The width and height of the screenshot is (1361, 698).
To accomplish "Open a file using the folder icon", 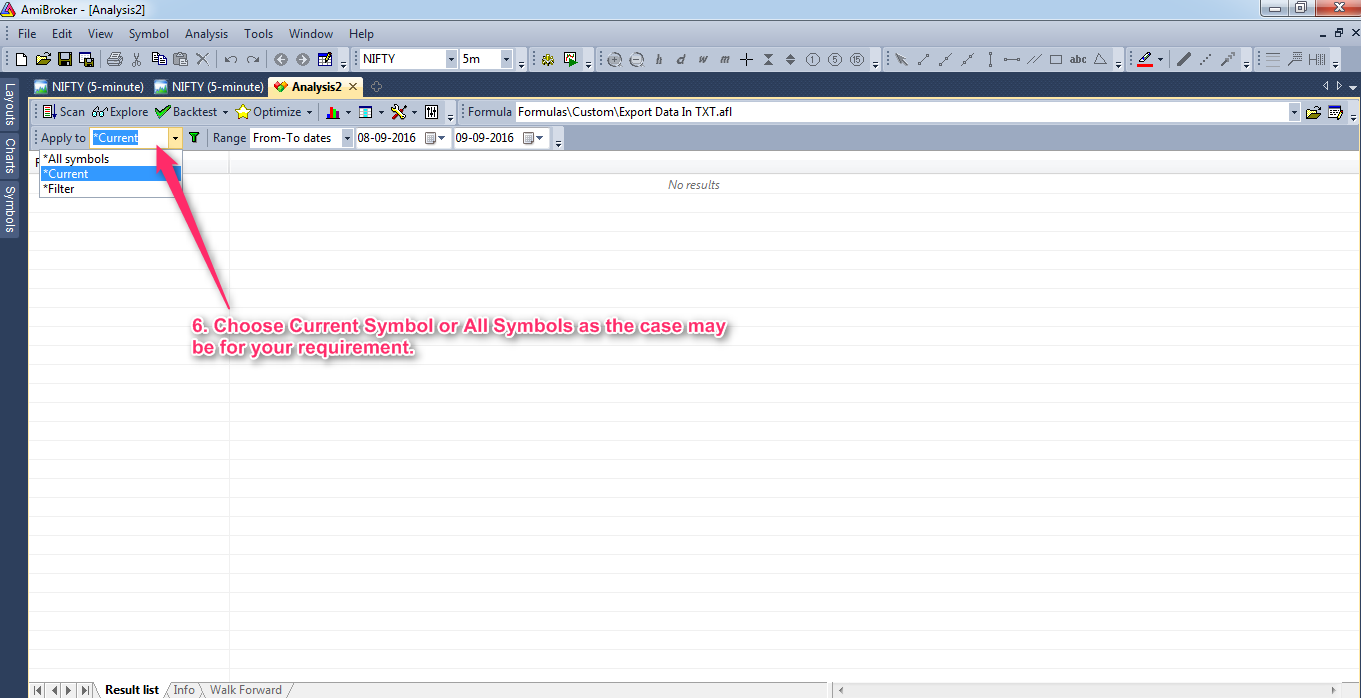I will pyautogui.click(x=44, y=59).
